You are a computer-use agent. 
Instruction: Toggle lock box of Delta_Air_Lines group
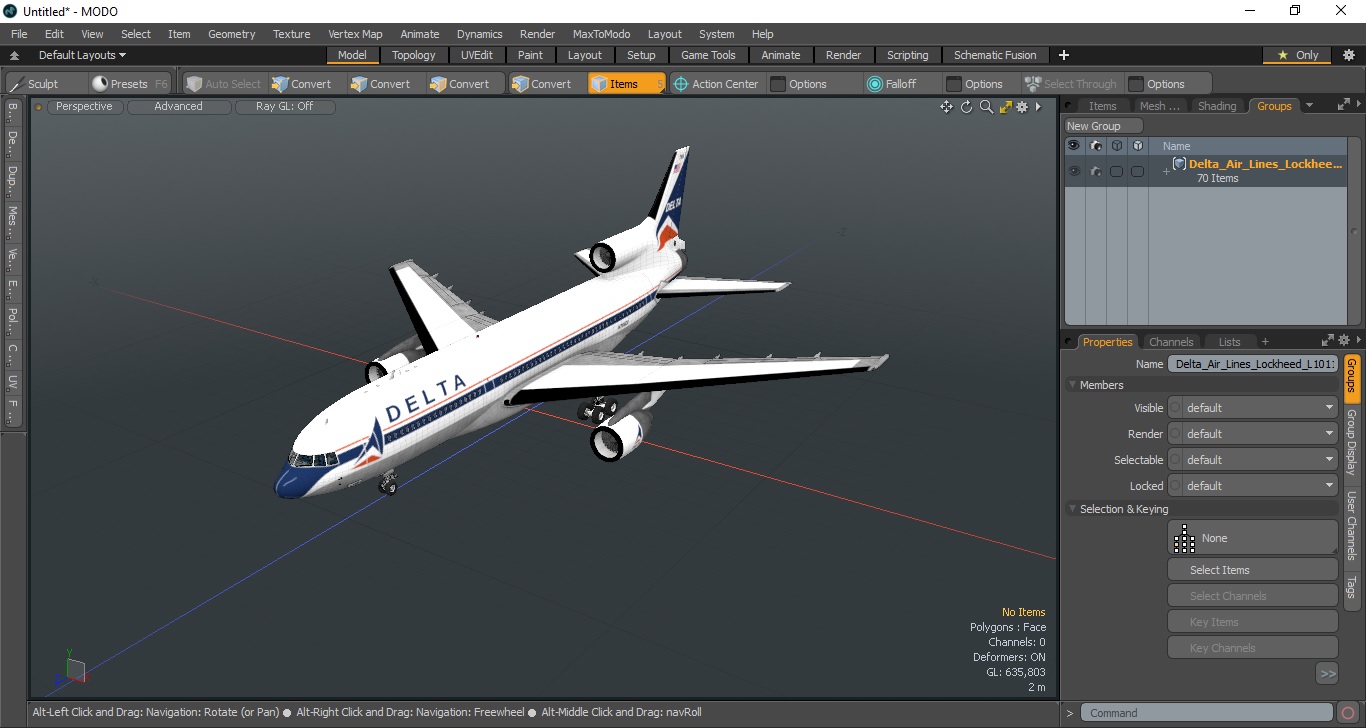pos(1137,171)
